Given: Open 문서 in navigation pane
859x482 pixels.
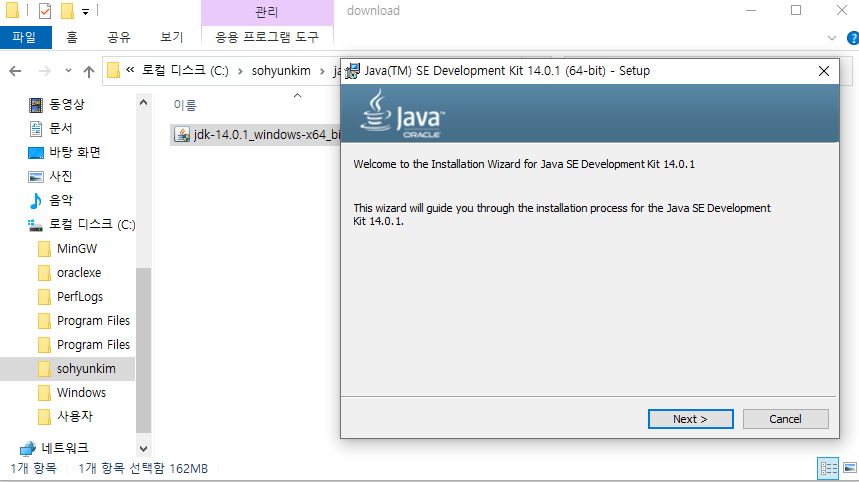Looking at the screenshot, I should [x=61, y=128].
